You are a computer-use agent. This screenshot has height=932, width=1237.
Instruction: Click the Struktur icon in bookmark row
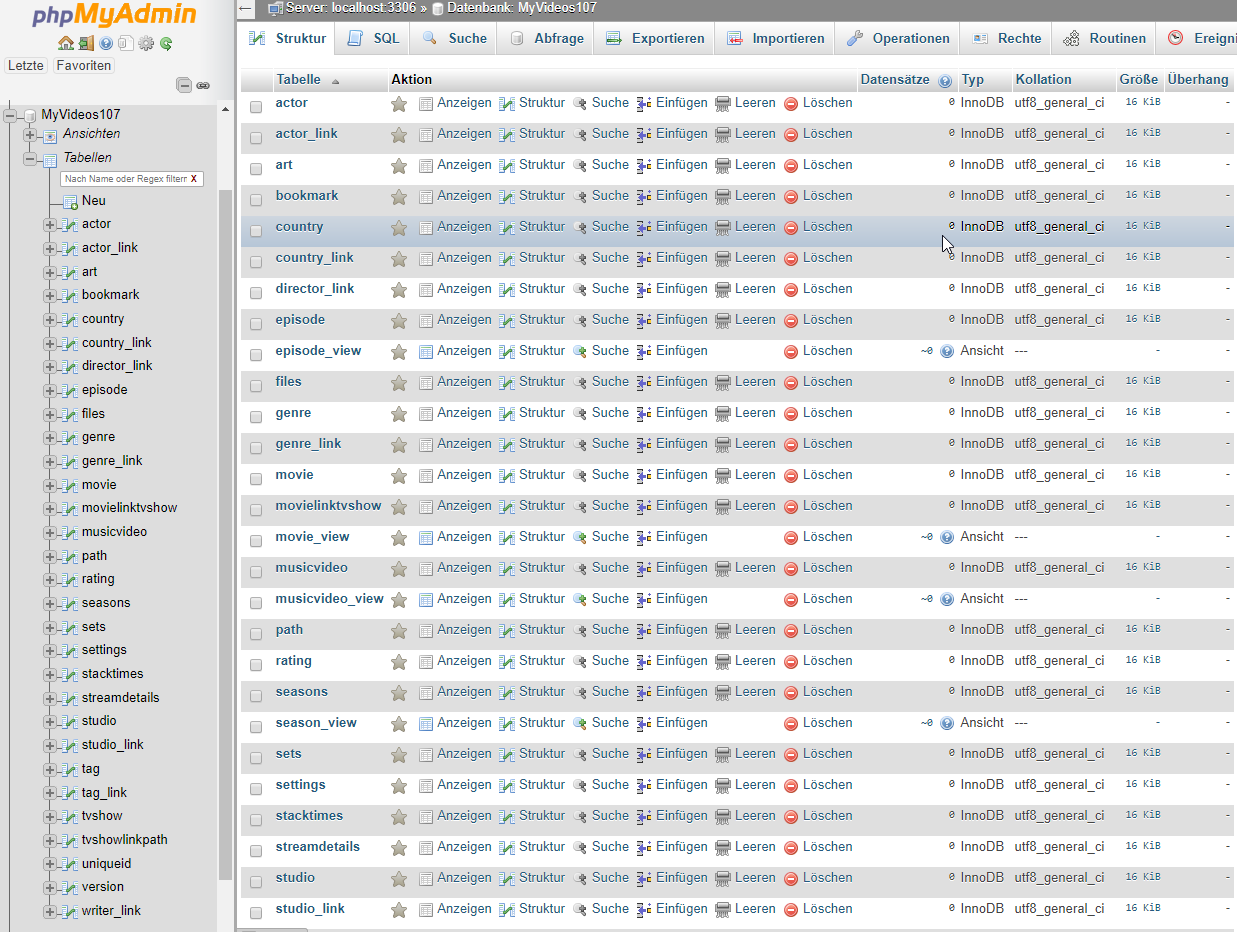click(x=507, y=197)
